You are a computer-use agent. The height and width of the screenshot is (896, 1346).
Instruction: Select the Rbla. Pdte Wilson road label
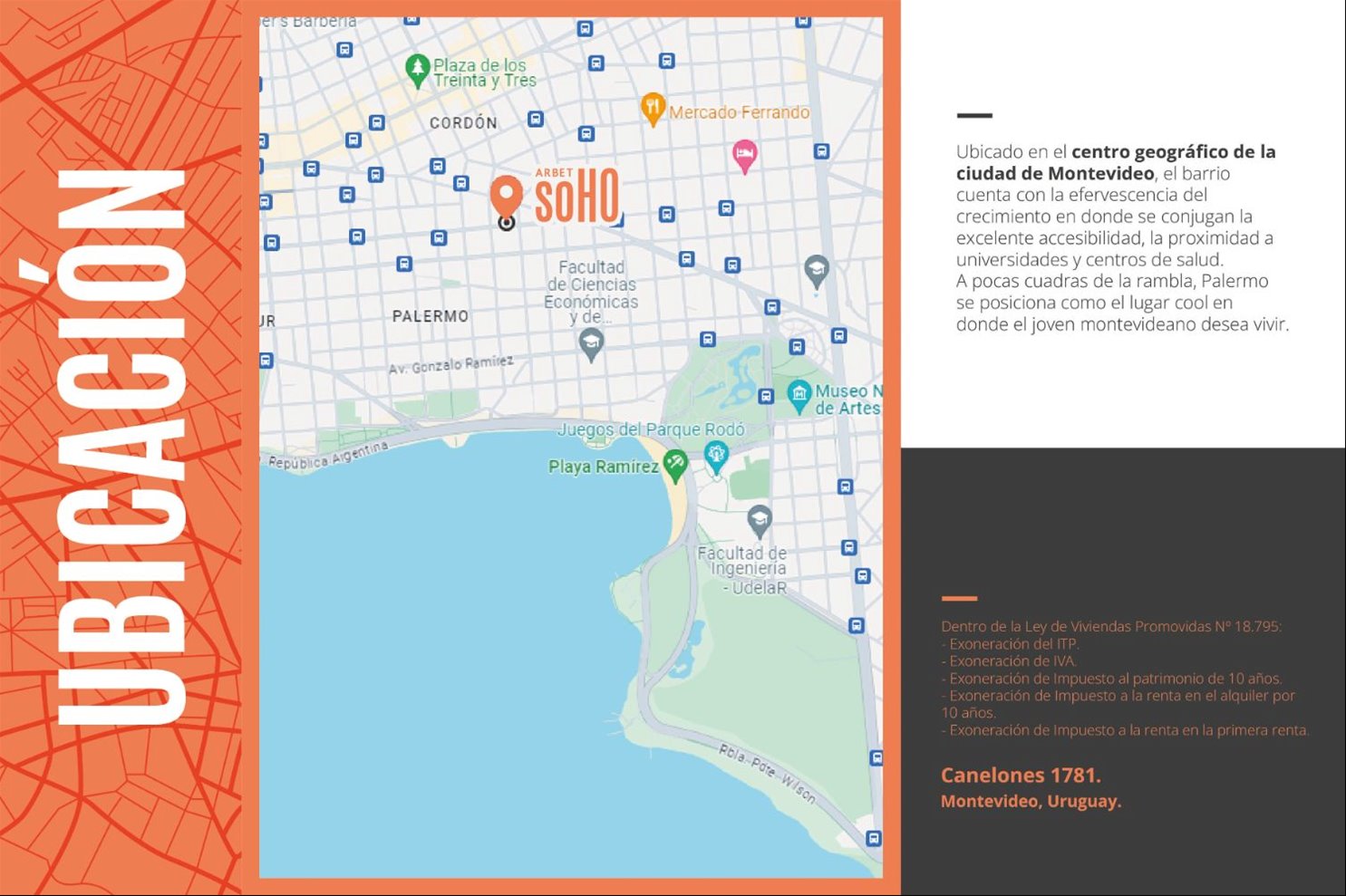pos(767,775)
